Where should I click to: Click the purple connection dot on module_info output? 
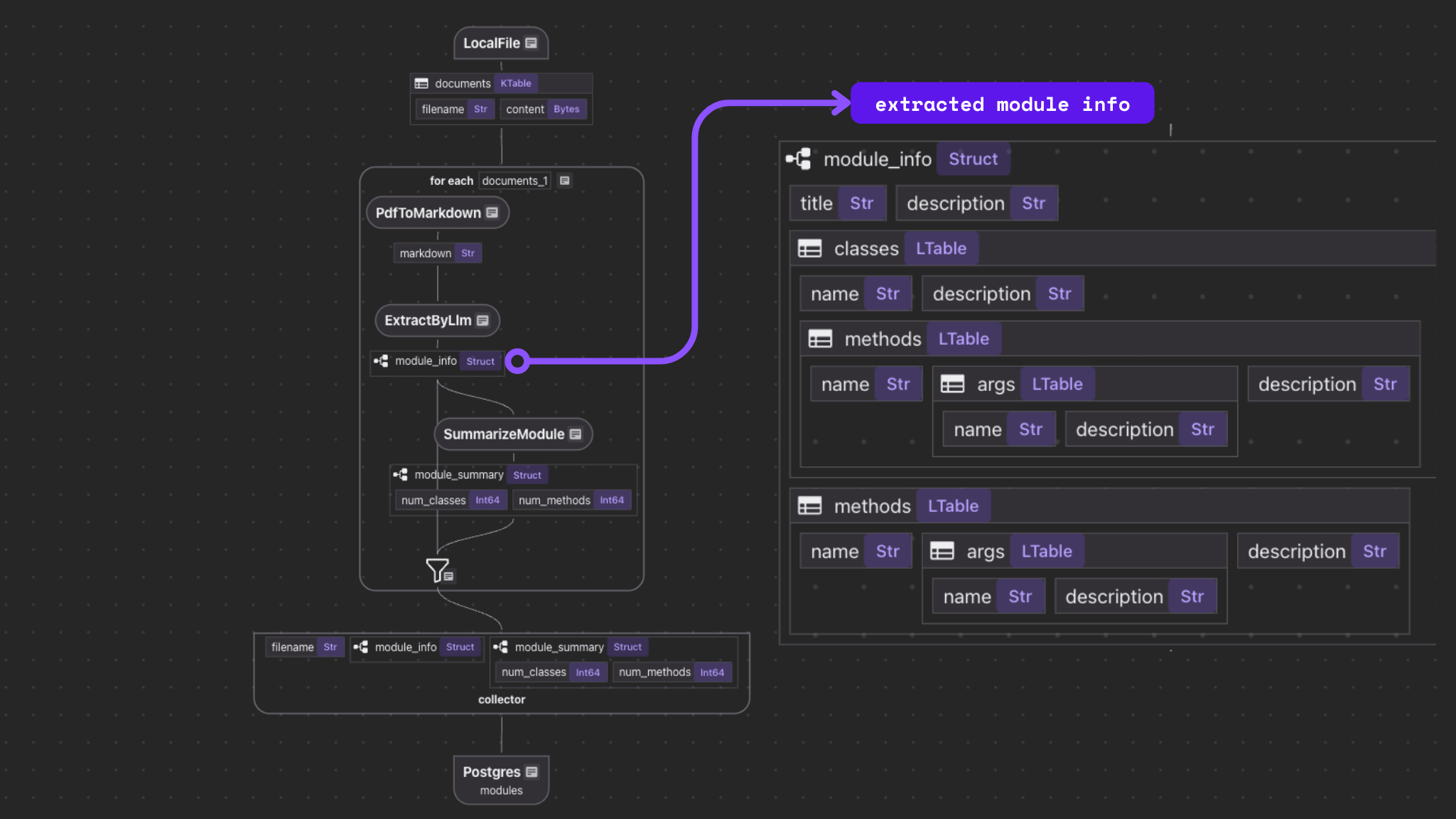[x=517, y=361]
